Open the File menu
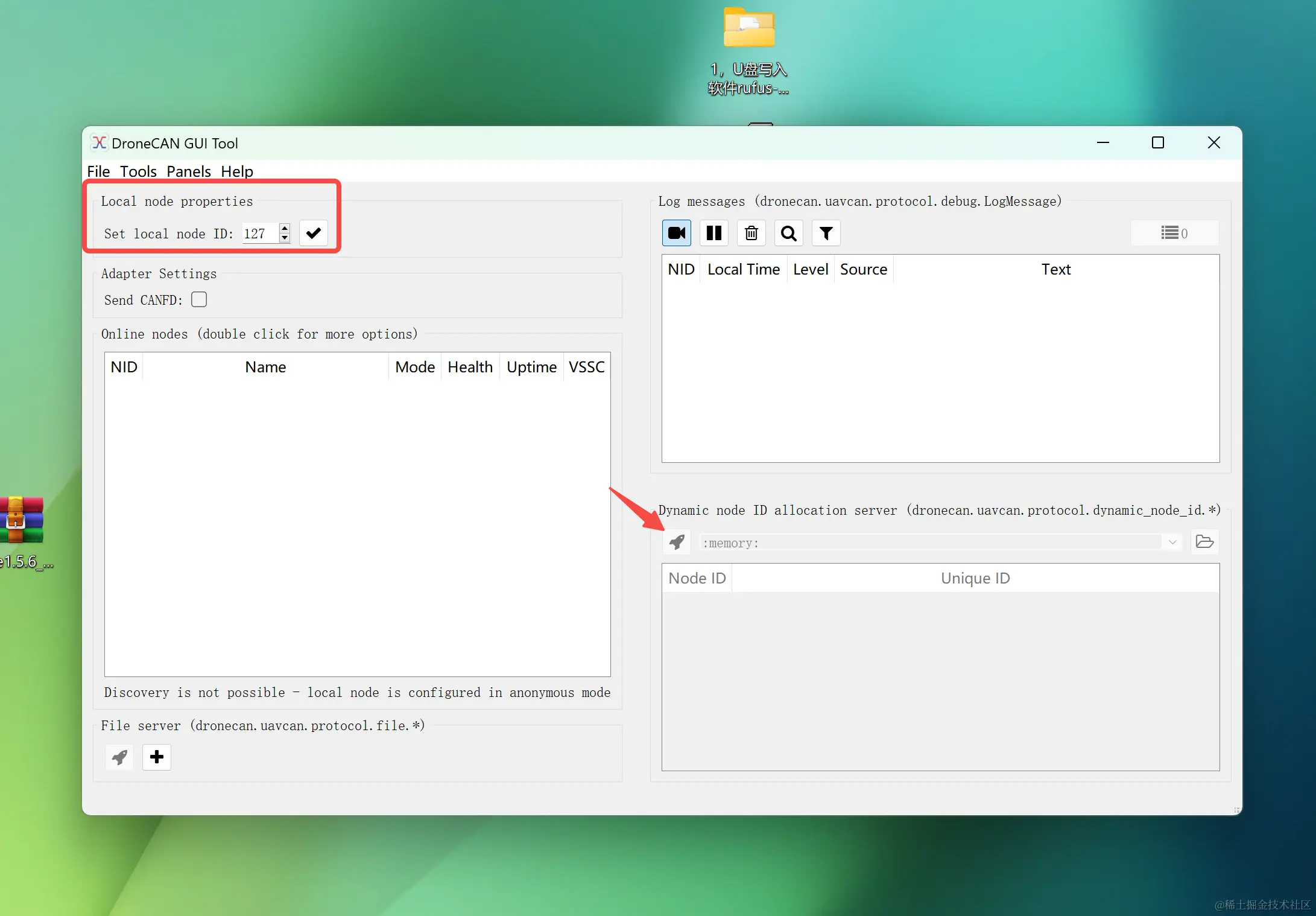1316x916 pixels. pyautogui.click(x=98, y=171)
